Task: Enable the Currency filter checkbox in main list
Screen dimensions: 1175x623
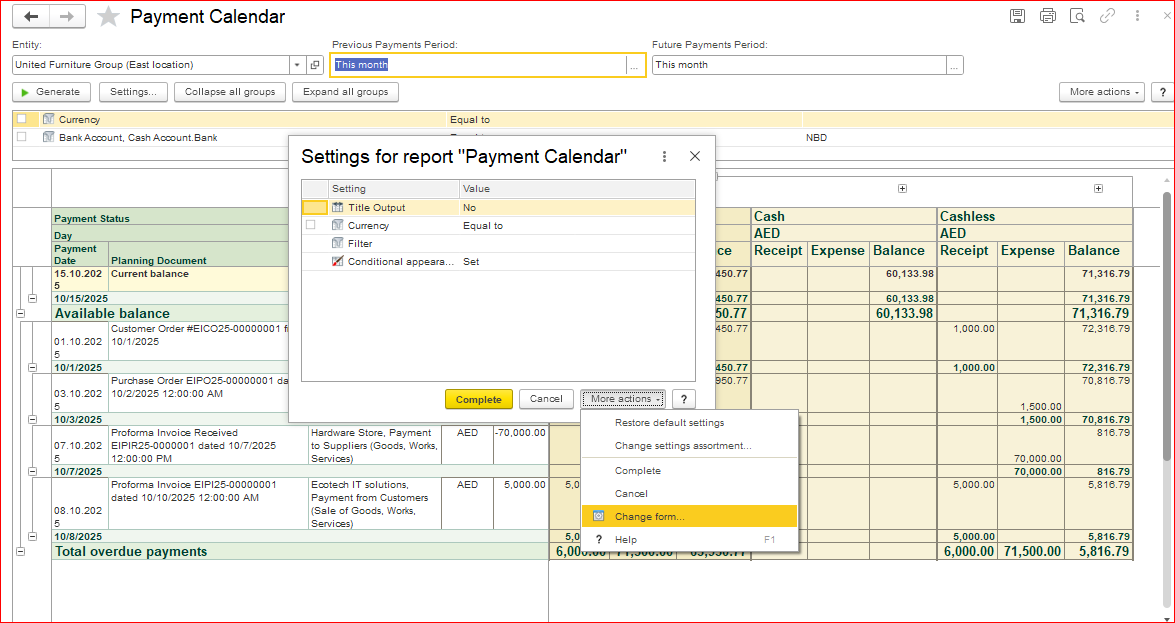Action: coord(21,119)
